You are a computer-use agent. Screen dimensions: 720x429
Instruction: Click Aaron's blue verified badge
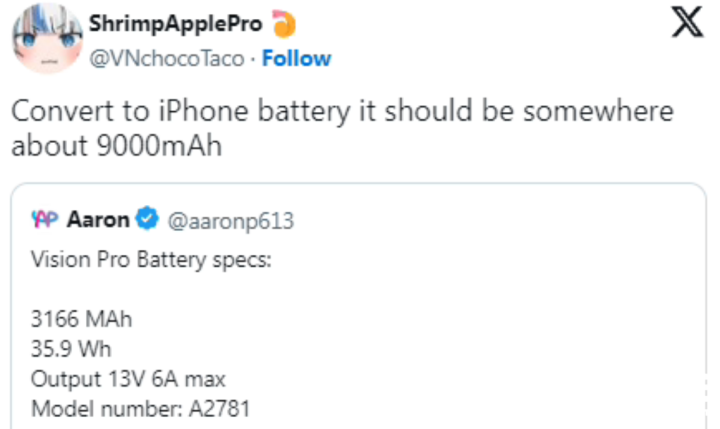pos(148,220)
